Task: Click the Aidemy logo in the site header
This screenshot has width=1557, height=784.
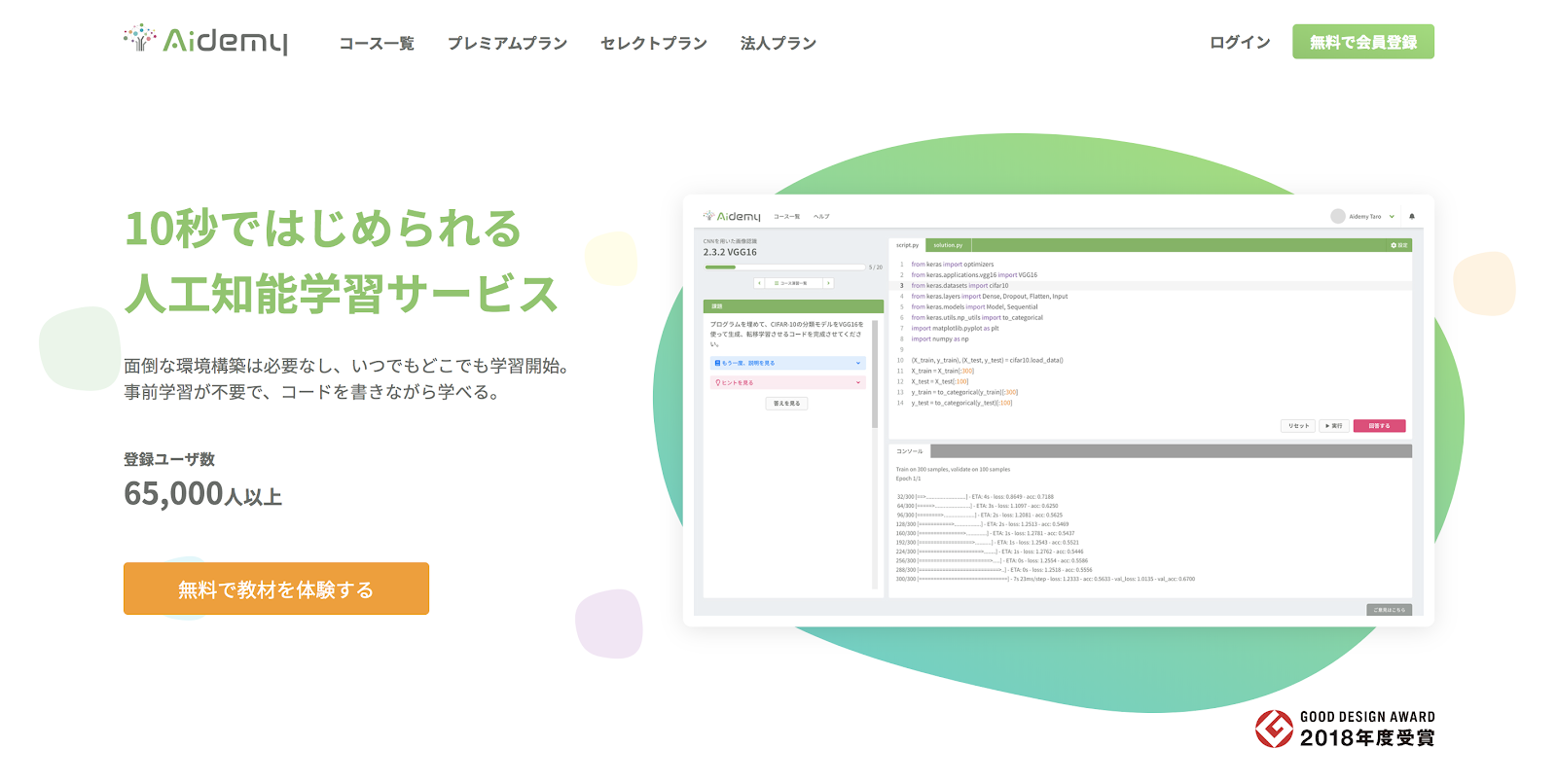Action: [x=205, y=40]
